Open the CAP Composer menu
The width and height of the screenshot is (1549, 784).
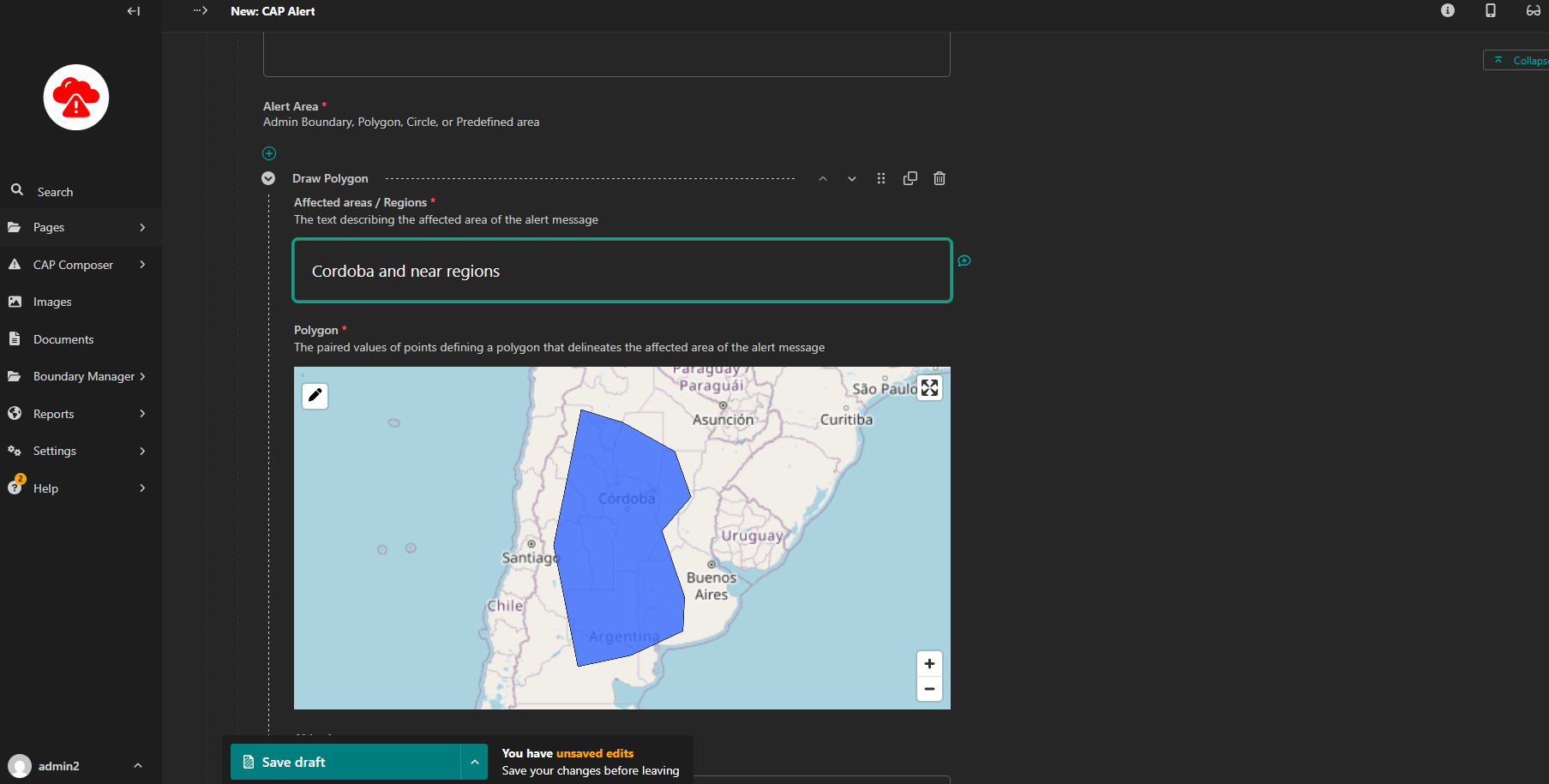click(81, 265)
